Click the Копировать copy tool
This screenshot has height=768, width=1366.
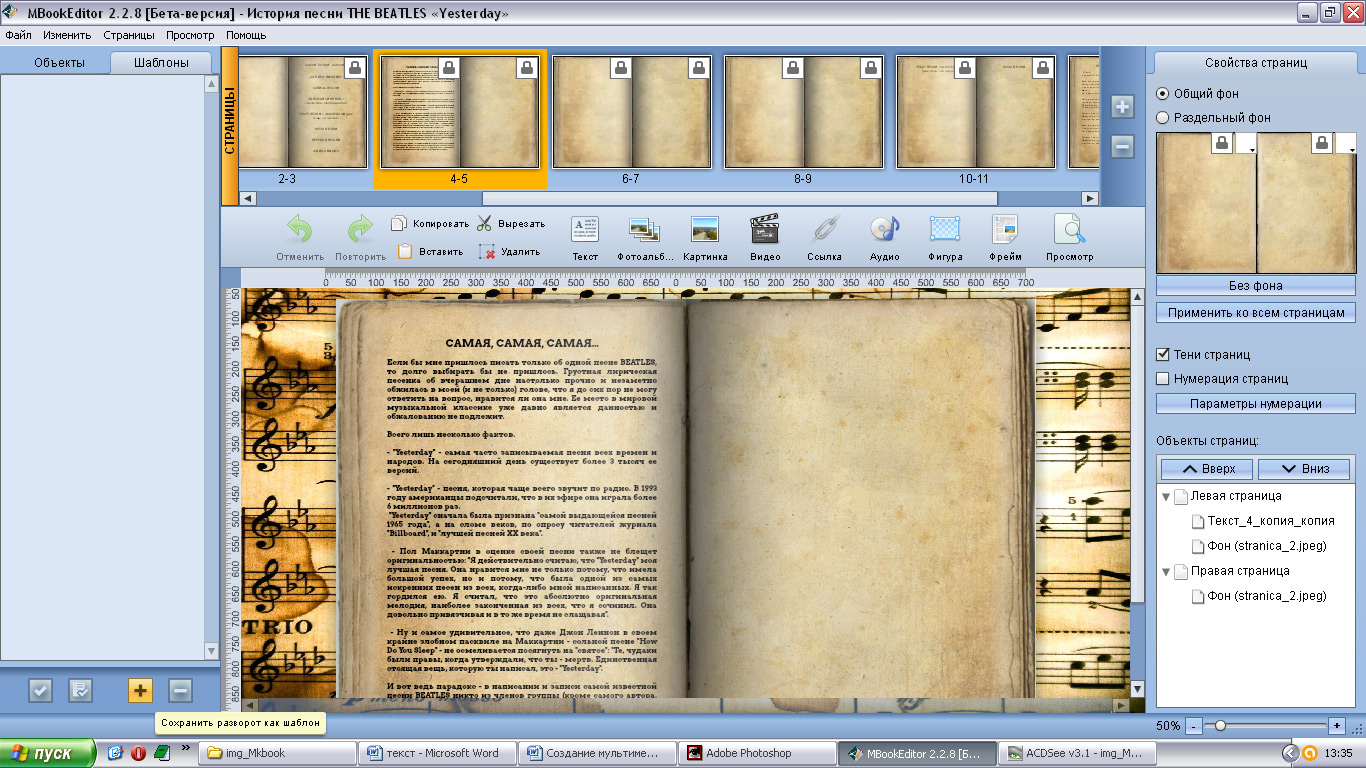click(x=430, y=224)
